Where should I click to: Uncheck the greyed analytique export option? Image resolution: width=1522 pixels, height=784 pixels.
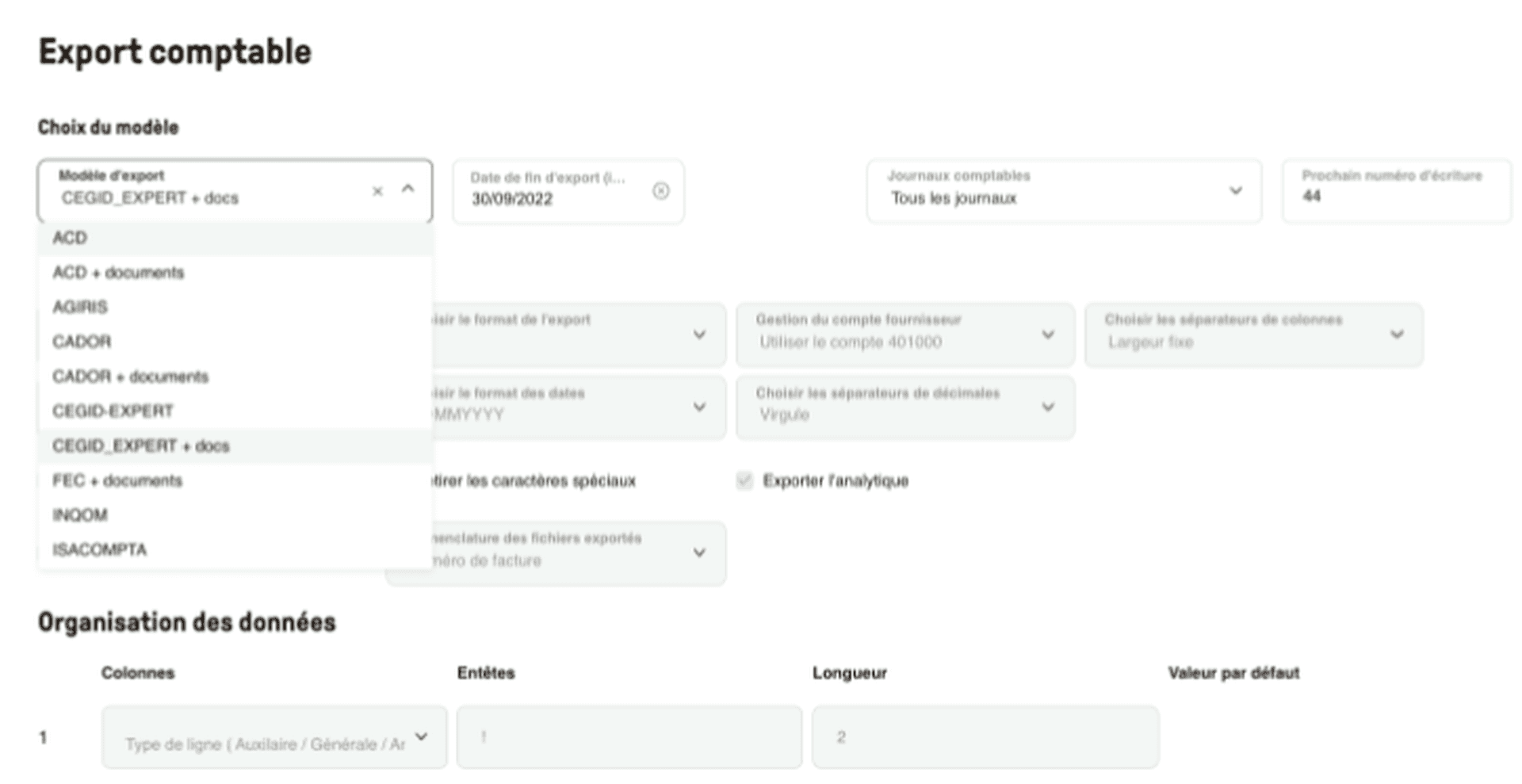point(744,480)
